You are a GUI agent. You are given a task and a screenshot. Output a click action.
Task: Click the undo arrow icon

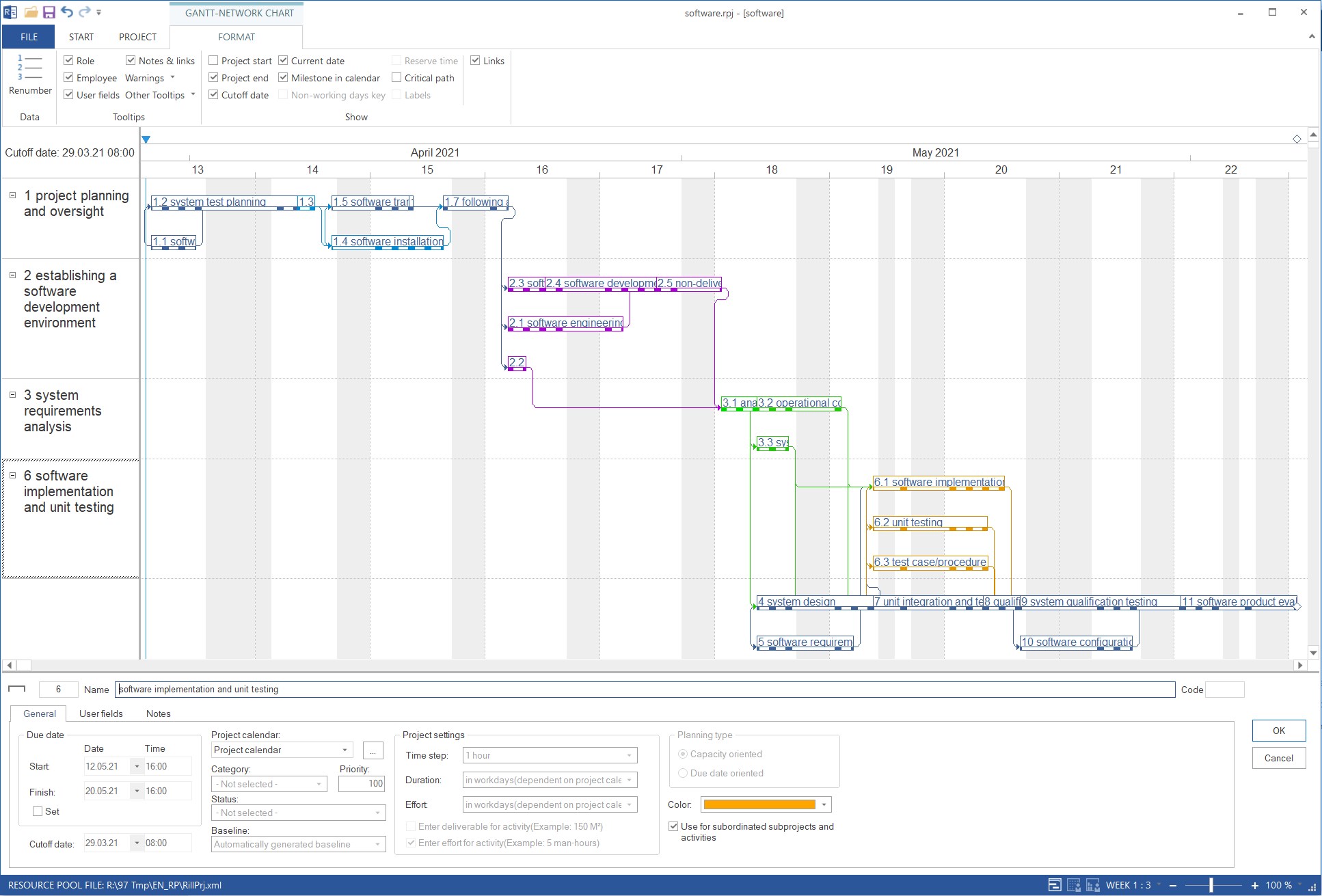coord(66,12)
